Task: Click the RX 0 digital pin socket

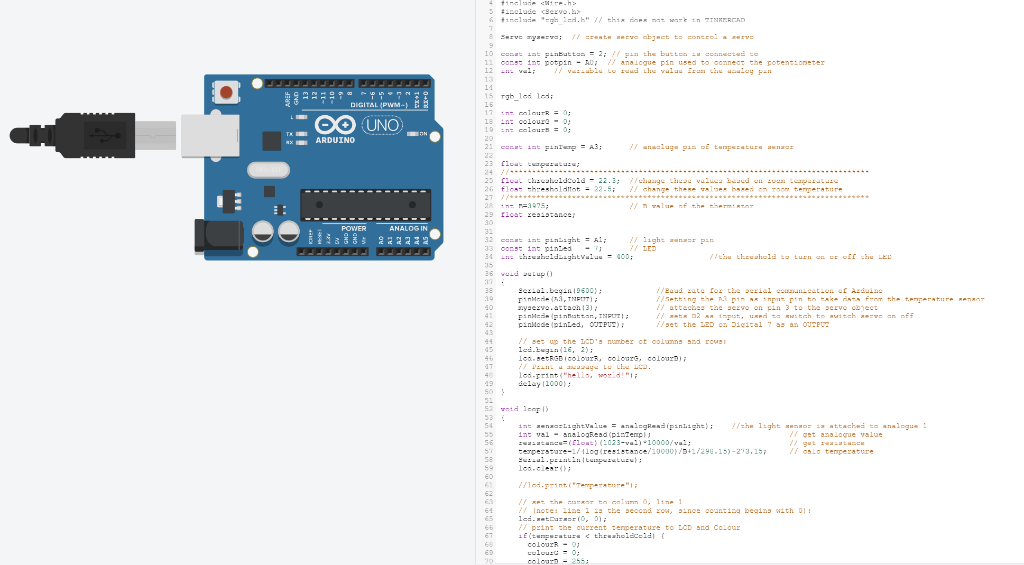Action: point(426,84)
